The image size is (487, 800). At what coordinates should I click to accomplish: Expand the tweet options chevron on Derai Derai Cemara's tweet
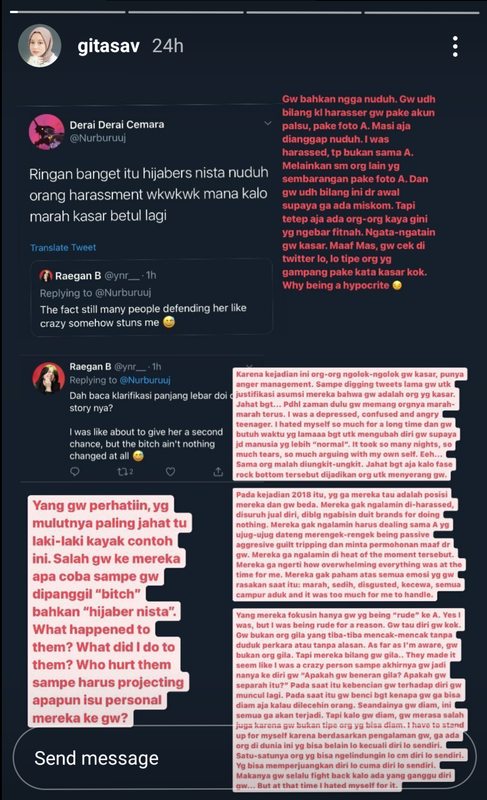tap(267, 123)
